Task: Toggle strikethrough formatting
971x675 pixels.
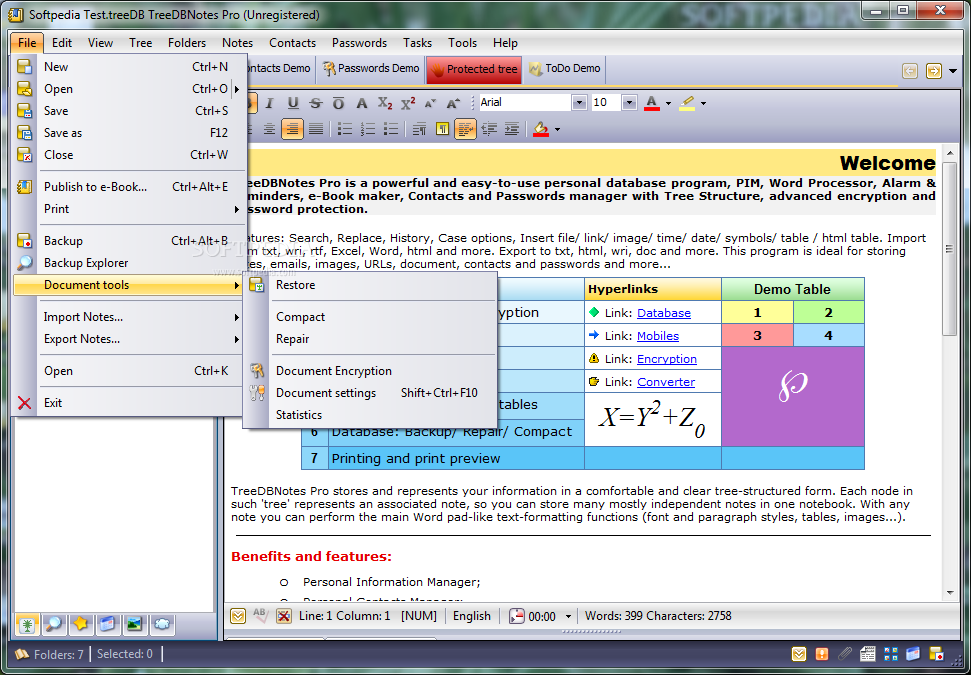Action: [x=316, y=103]
